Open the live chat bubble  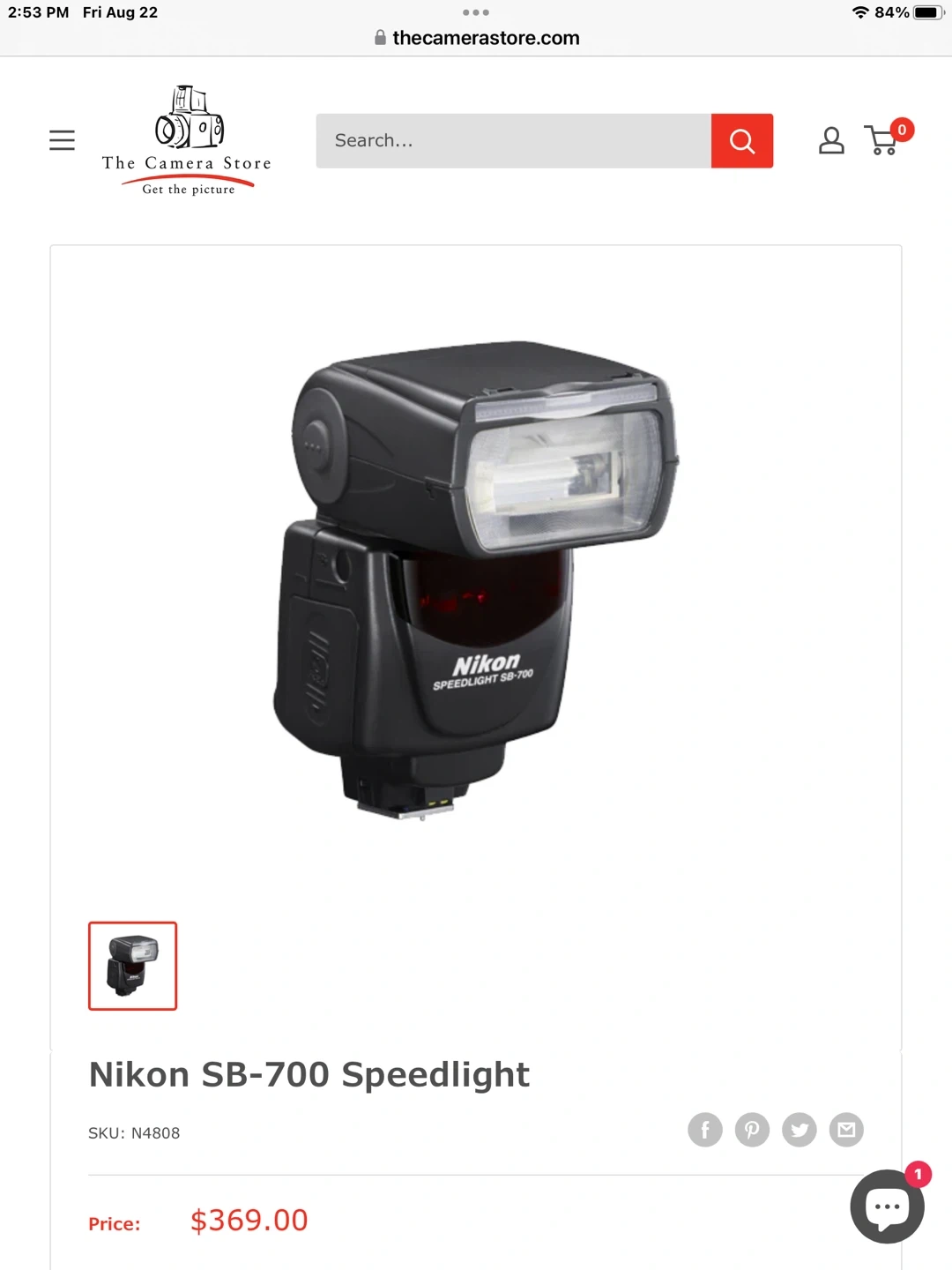point(887,1206)
